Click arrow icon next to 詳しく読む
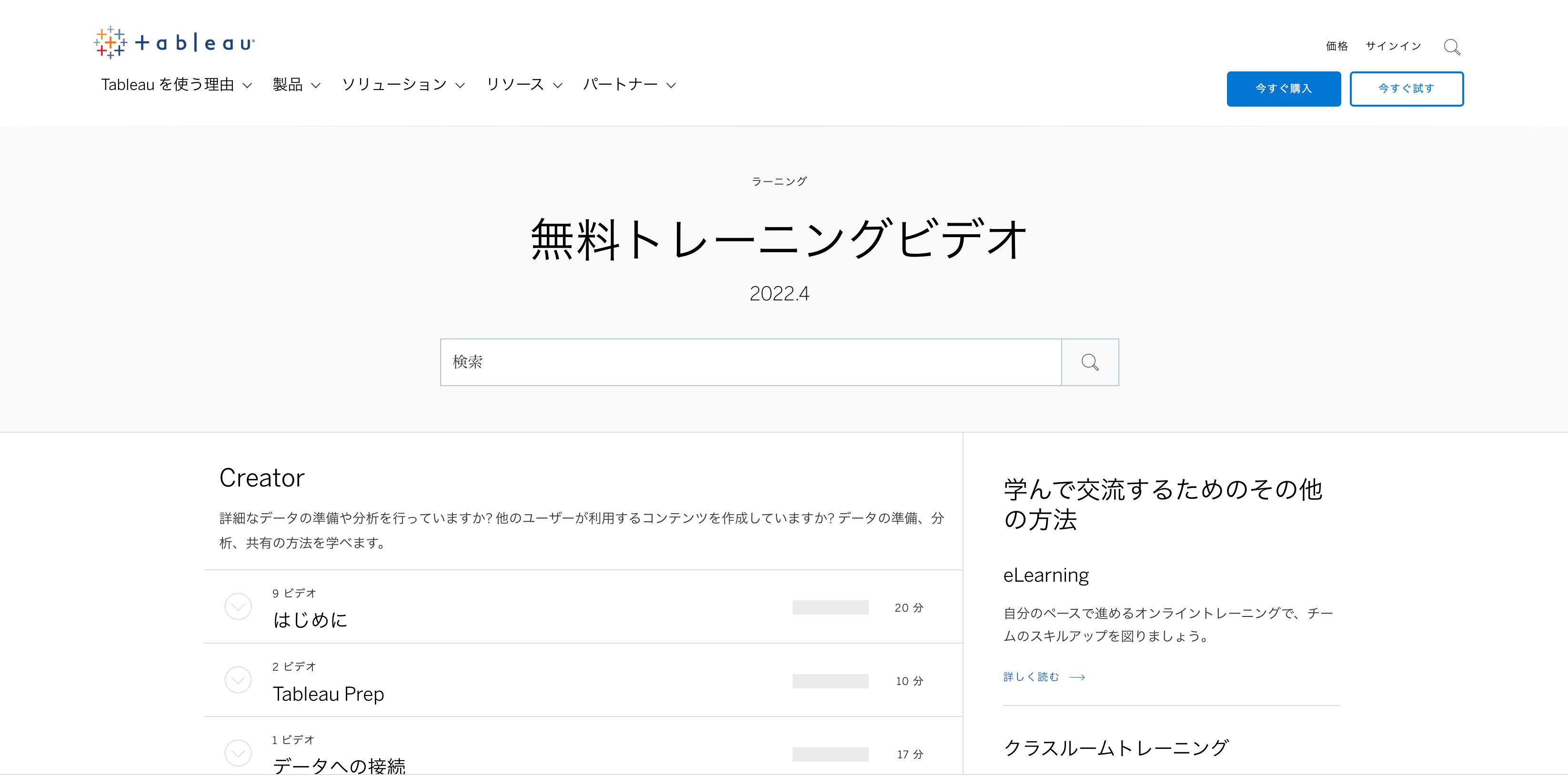Image resolution: width=1568 pixels, height=775 pixels. point(1077,677)
